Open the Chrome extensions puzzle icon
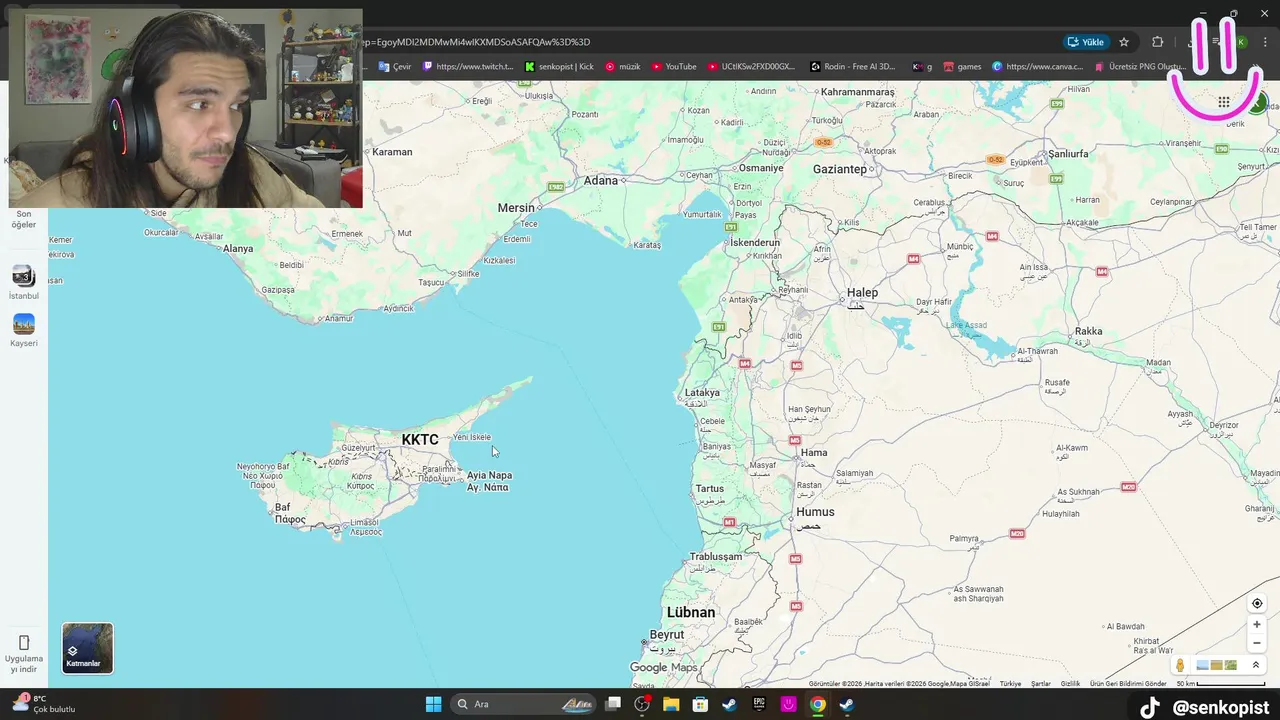The width and height of the screenshot is (1280, 720). pos(1157,42)
